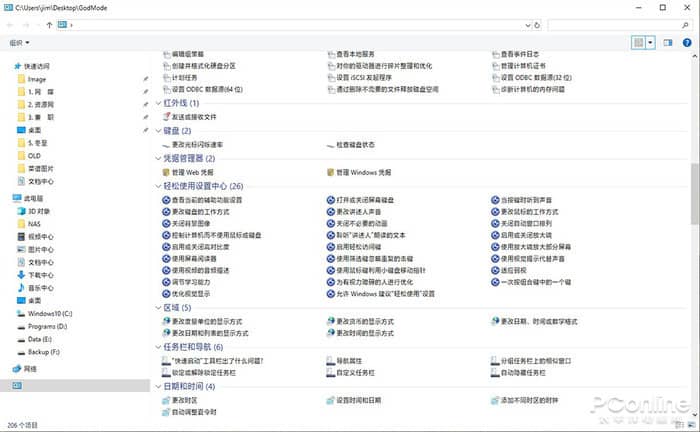Open the 组织 organize menu
Image resolution: width=700 pixels, height=432 pixels.
19,43
